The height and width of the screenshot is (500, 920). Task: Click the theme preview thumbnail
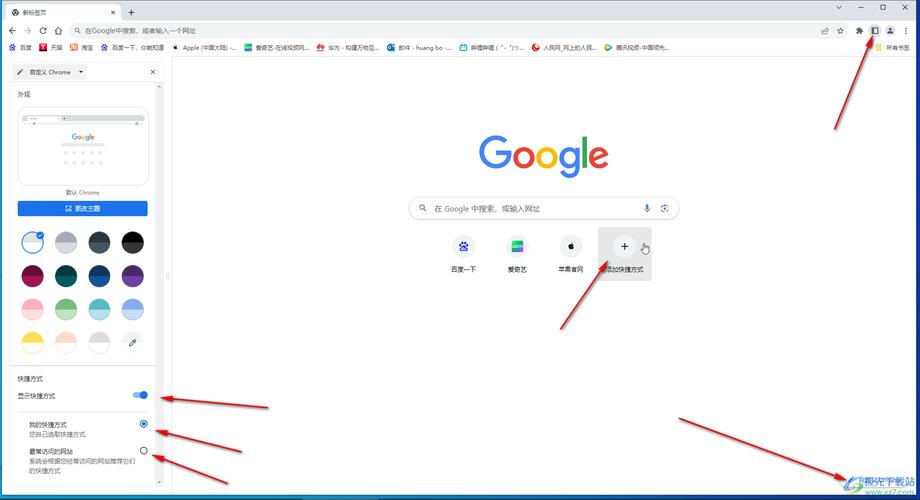(83, 146)
